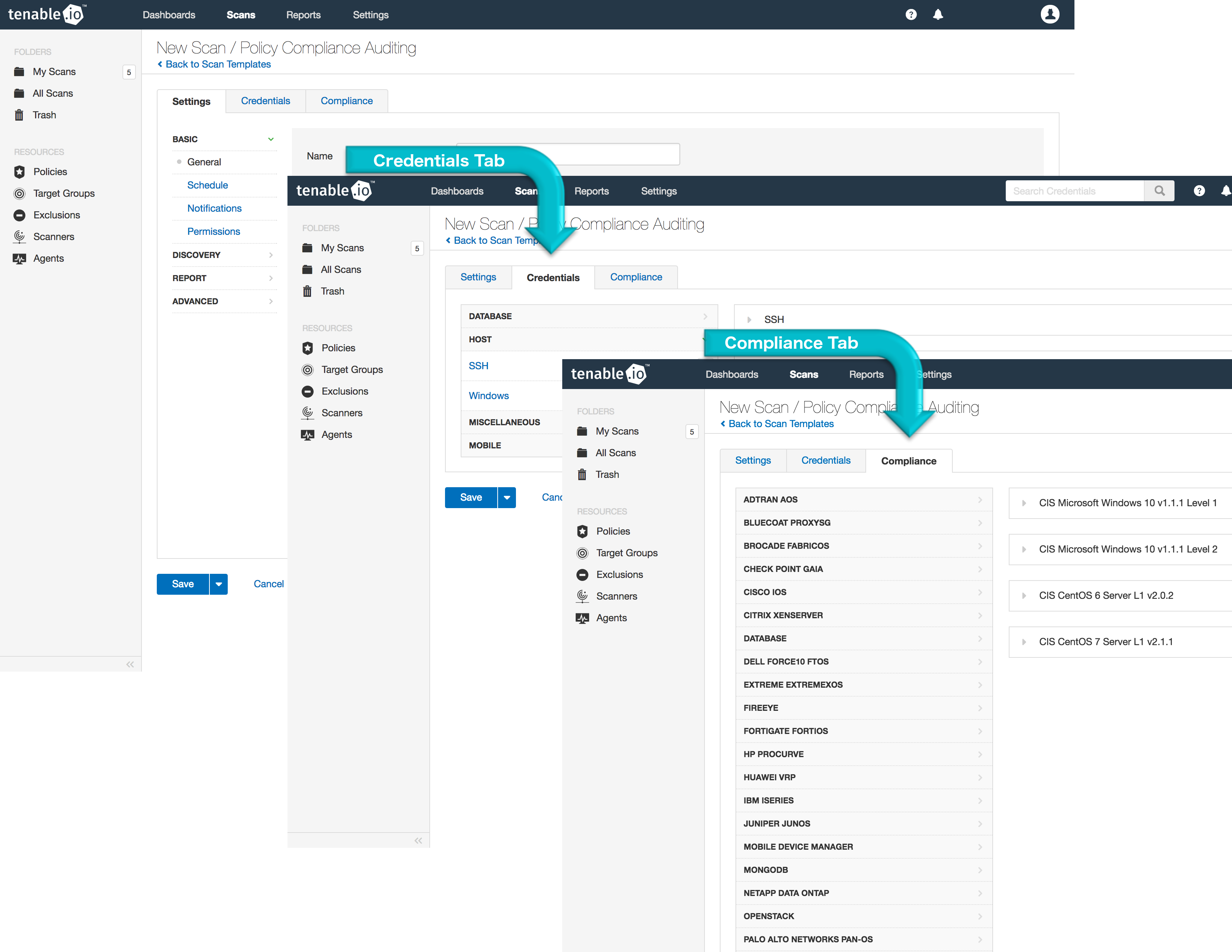Open Save dropdown arrow in back window
Screen dimensions: 1232x952
(x=219, y=584)
